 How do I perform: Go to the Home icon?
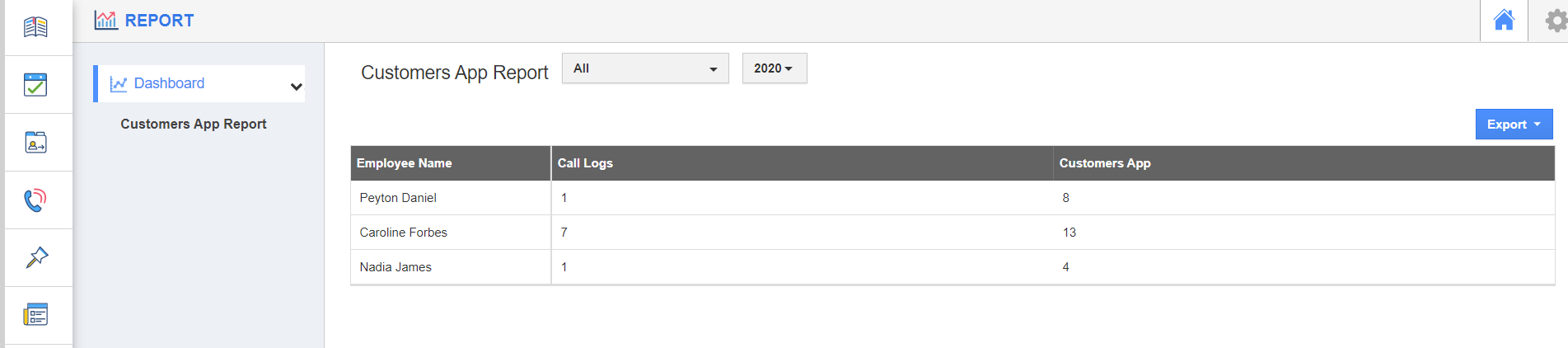click(x=1504, y=21)
